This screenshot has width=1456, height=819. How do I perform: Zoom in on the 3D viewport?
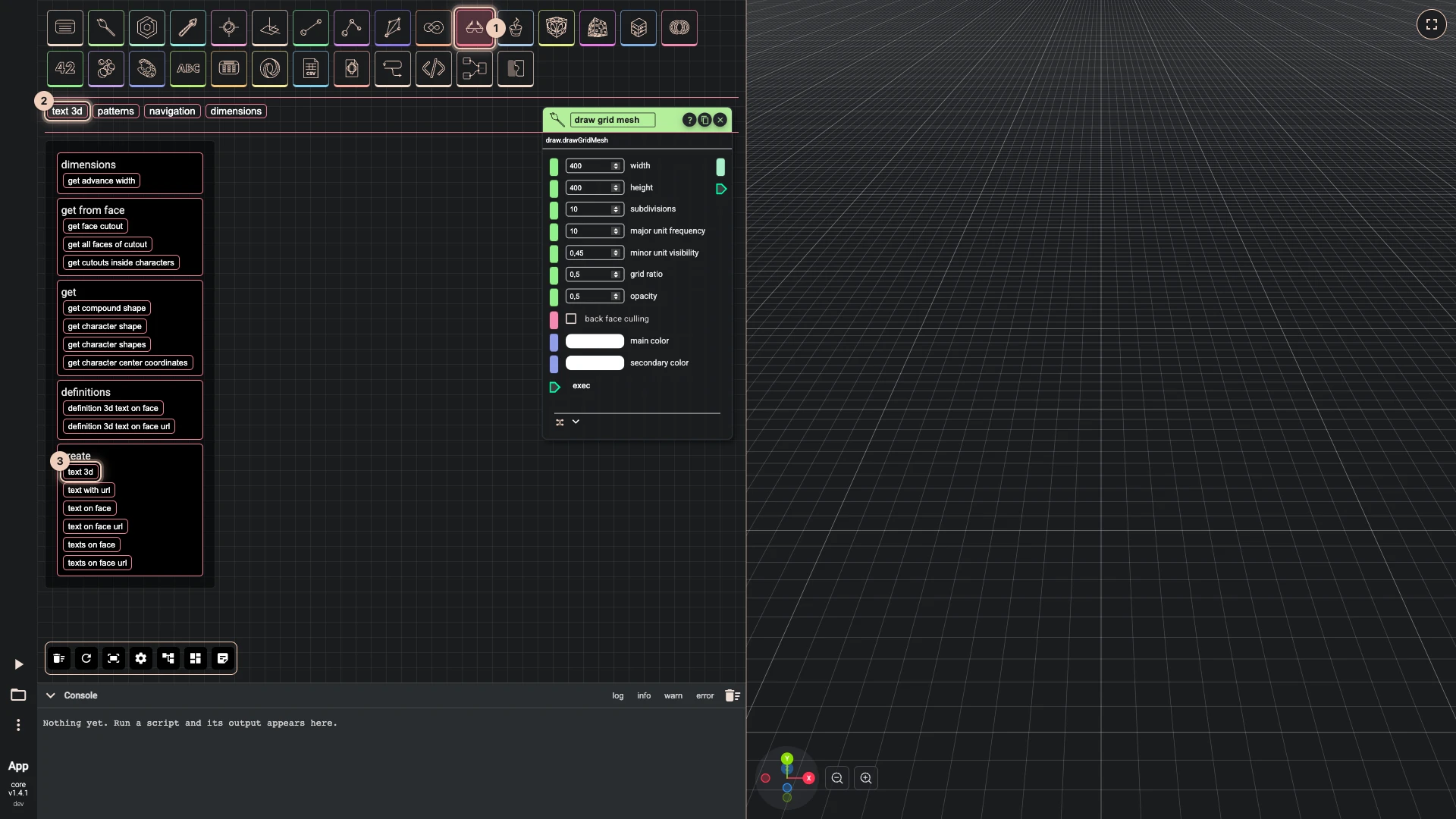pos(866,778)
